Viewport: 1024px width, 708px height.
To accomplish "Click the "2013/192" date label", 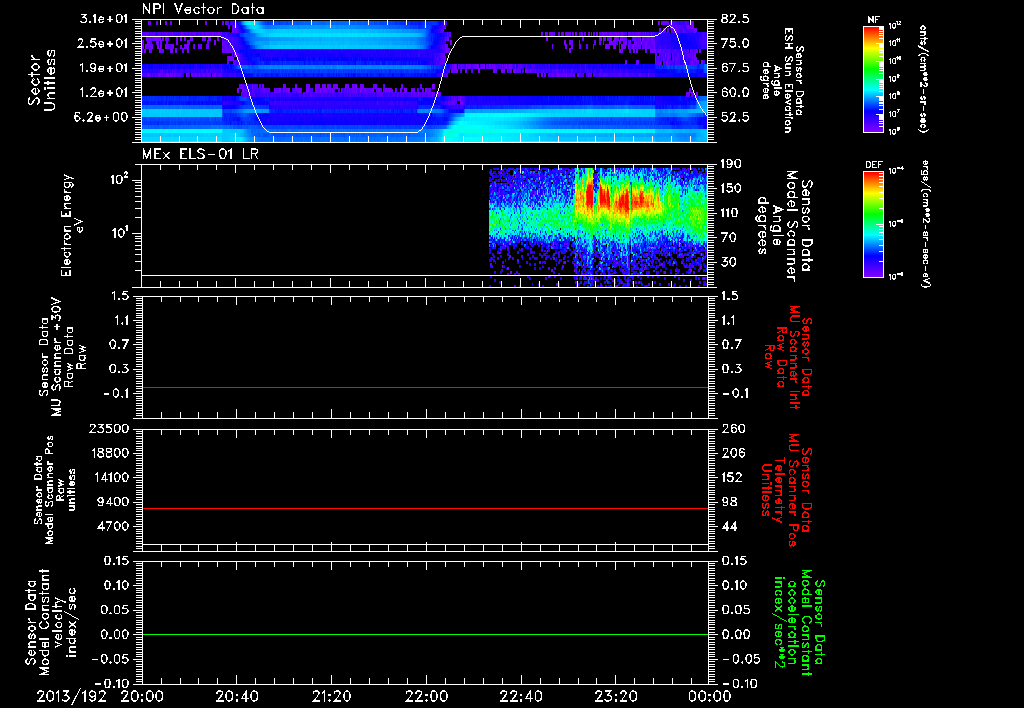I will coord(71,696).
